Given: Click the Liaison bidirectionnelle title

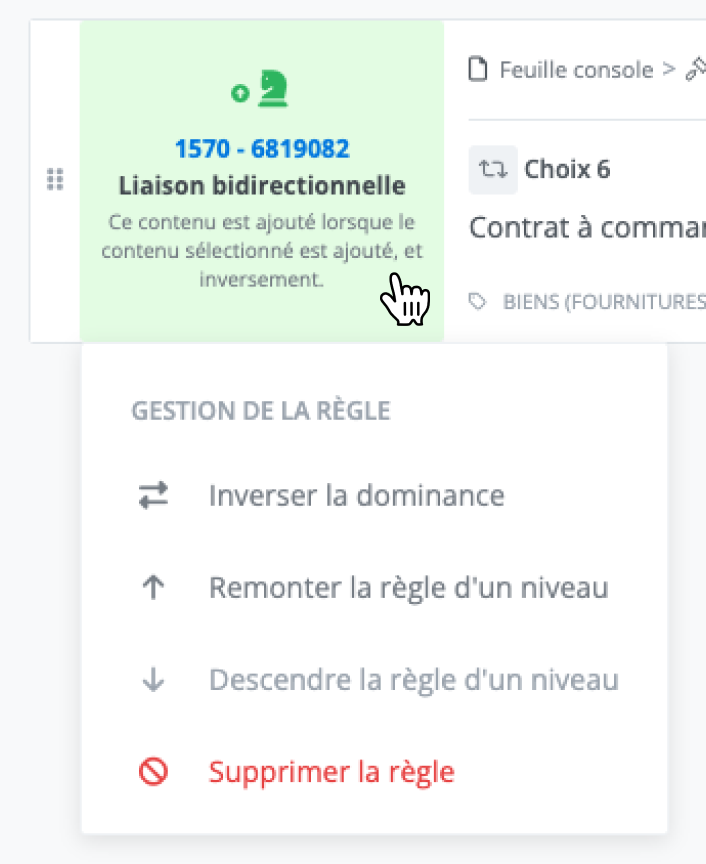Looking at the screenshot, I should (262, 186).
